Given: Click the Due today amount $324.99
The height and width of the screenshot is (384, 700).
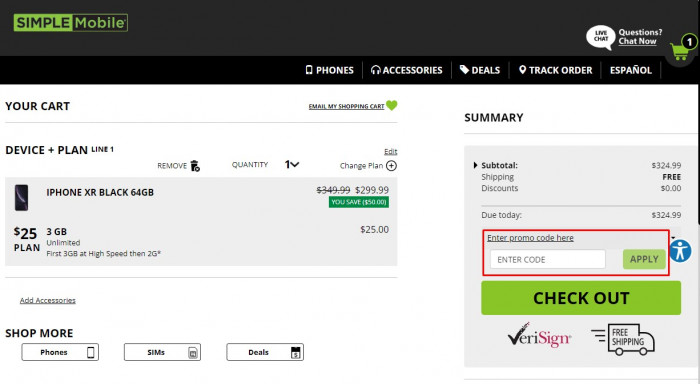Looking at the screenshot, I should pyautogui.click(x=666, y=215).
